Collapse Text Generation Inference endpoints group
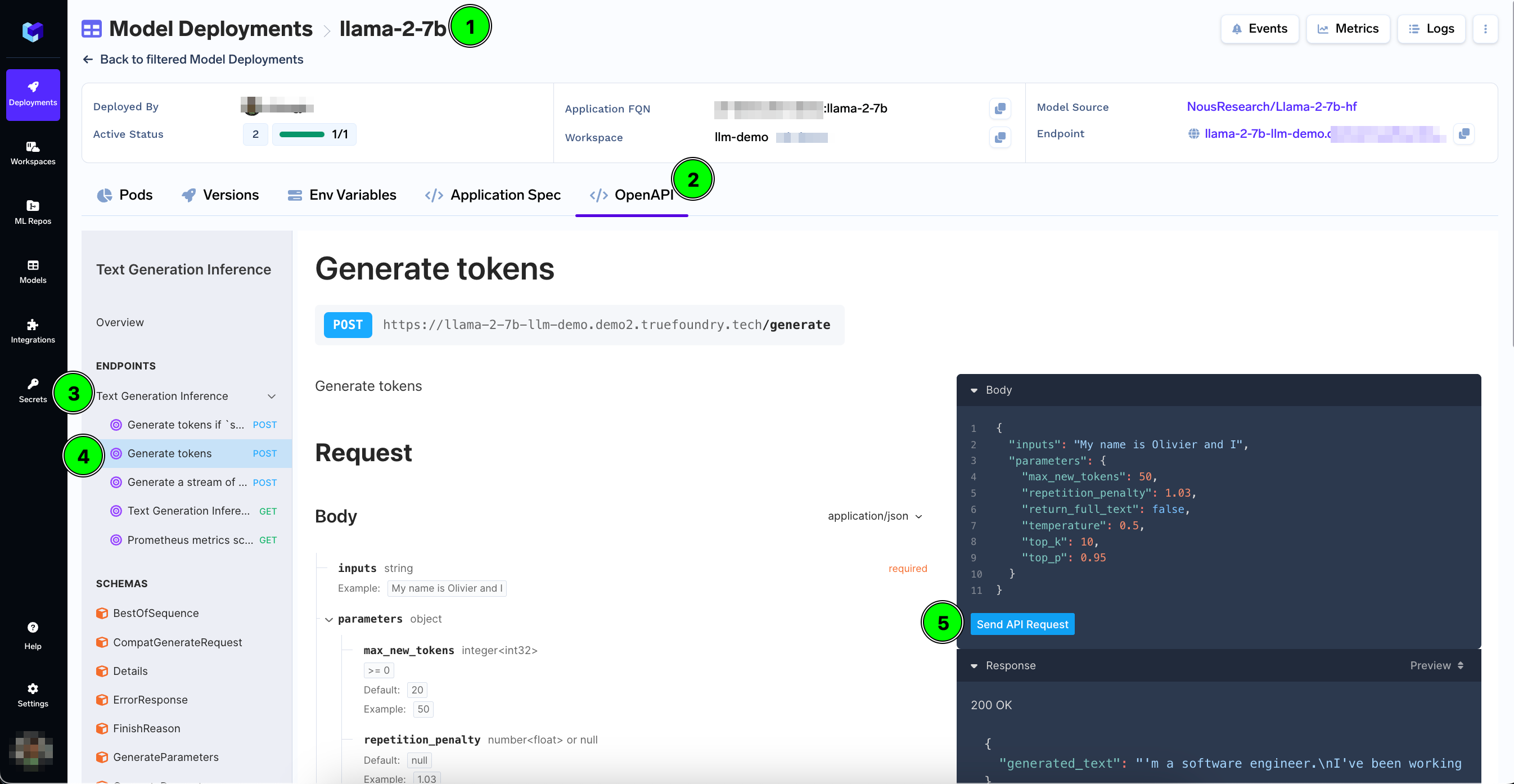This screenshot has height=784, width=1514. [x=272, y=396]
